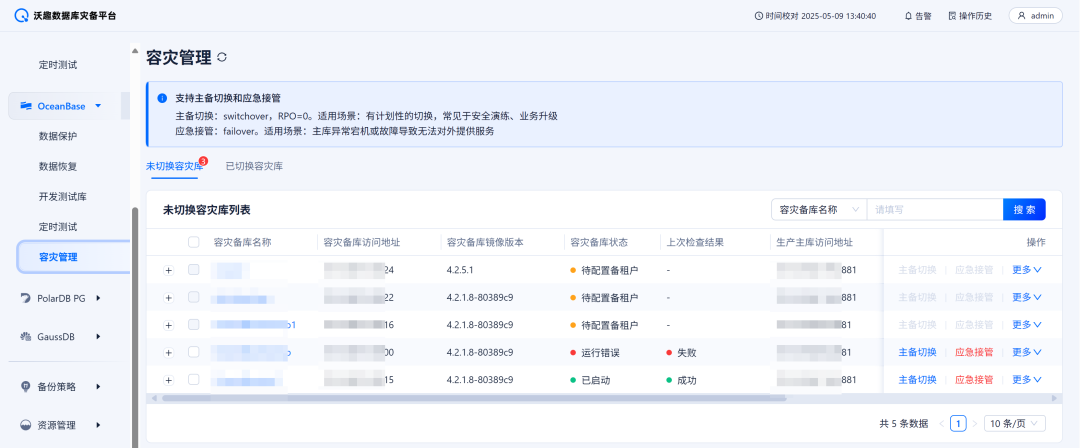The height and width of the screenshot is (448, 1080).
Task: Open 数据恢复 in the sidebar
Action: click(x=58, y=166)
